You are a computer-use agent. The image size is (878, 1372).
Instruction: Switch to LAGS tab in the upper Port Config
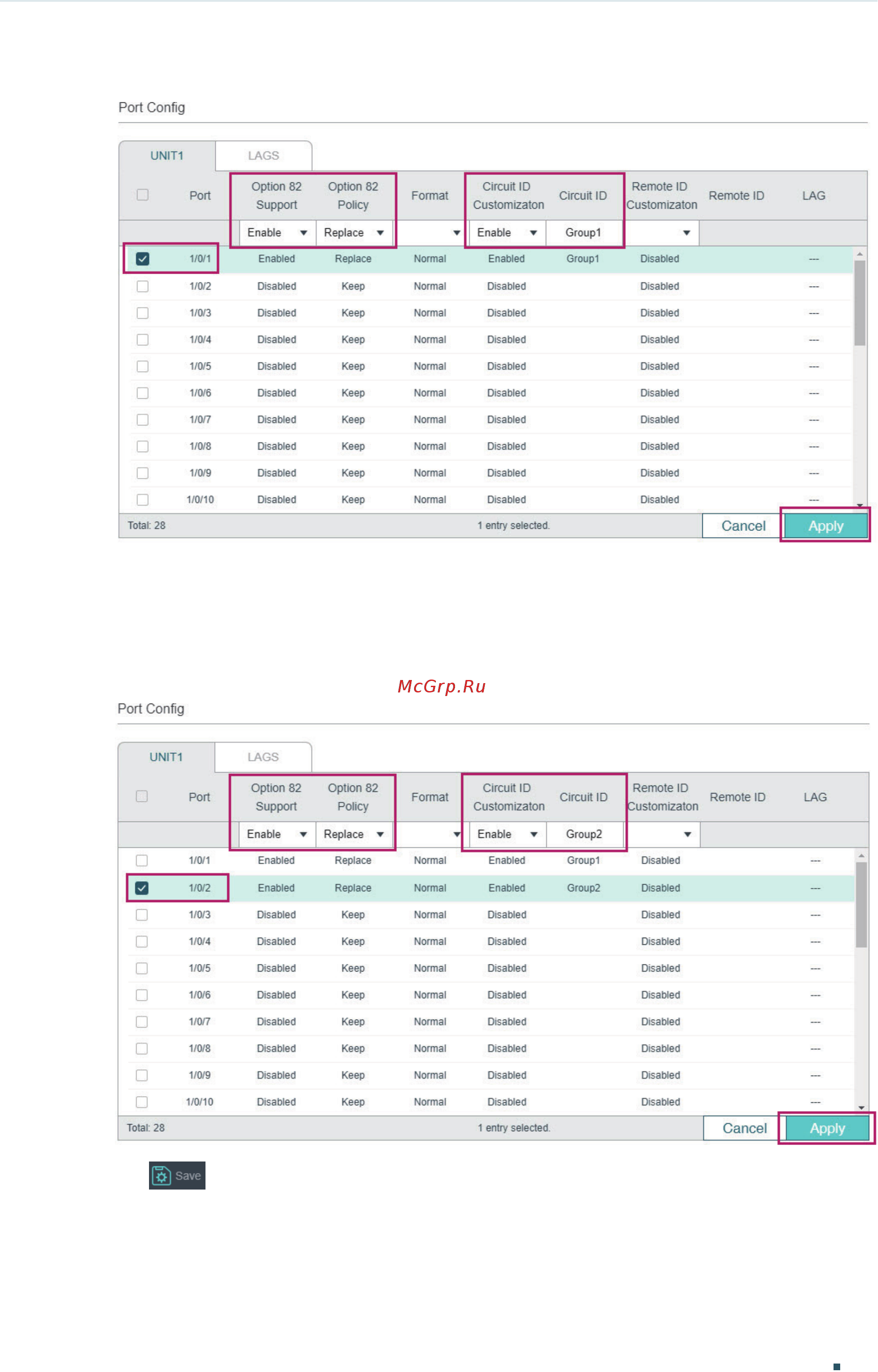point(263,156)
